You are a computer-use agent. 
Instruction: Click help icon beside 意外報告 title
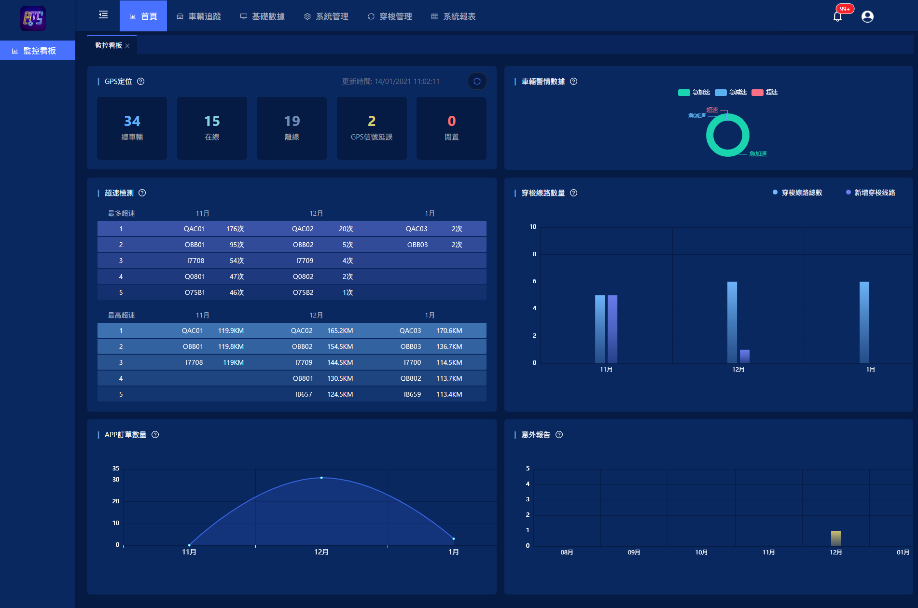pos(559,435)
